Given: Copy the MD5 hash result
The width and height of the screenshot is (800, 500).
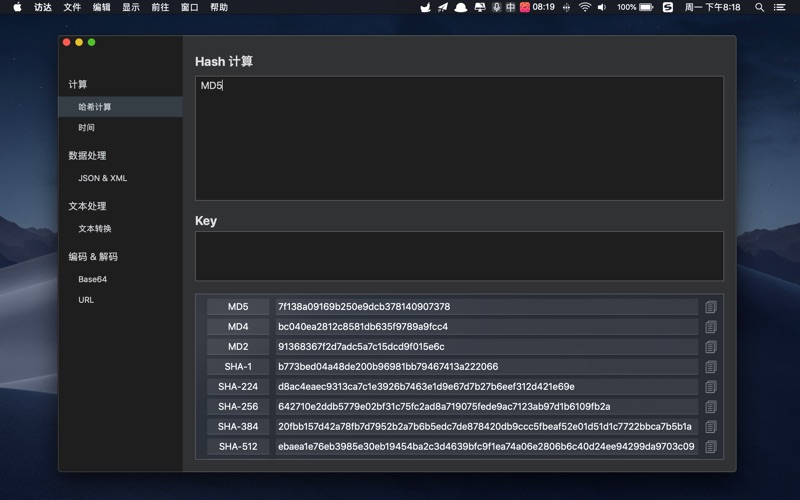Looking at the screenshot, I should (711, 307).
